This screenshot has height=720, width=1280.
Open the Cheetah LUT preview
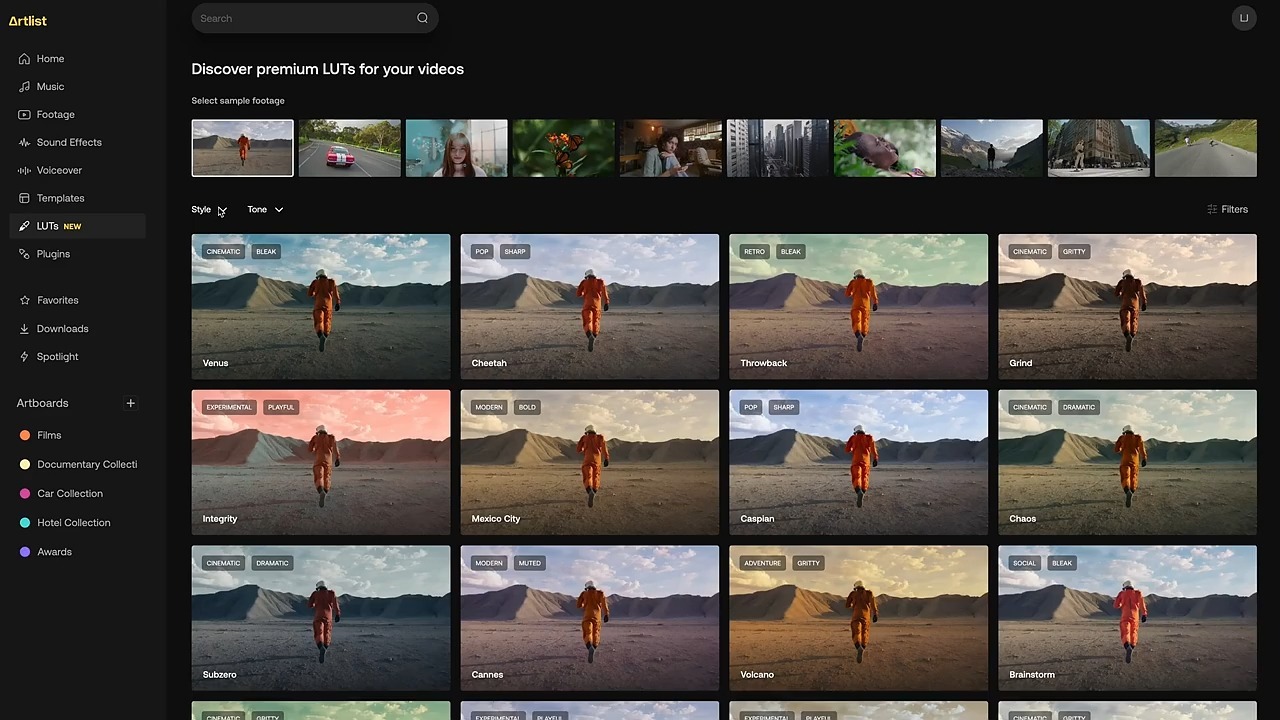pyautogui.click(x=590, y=307)
